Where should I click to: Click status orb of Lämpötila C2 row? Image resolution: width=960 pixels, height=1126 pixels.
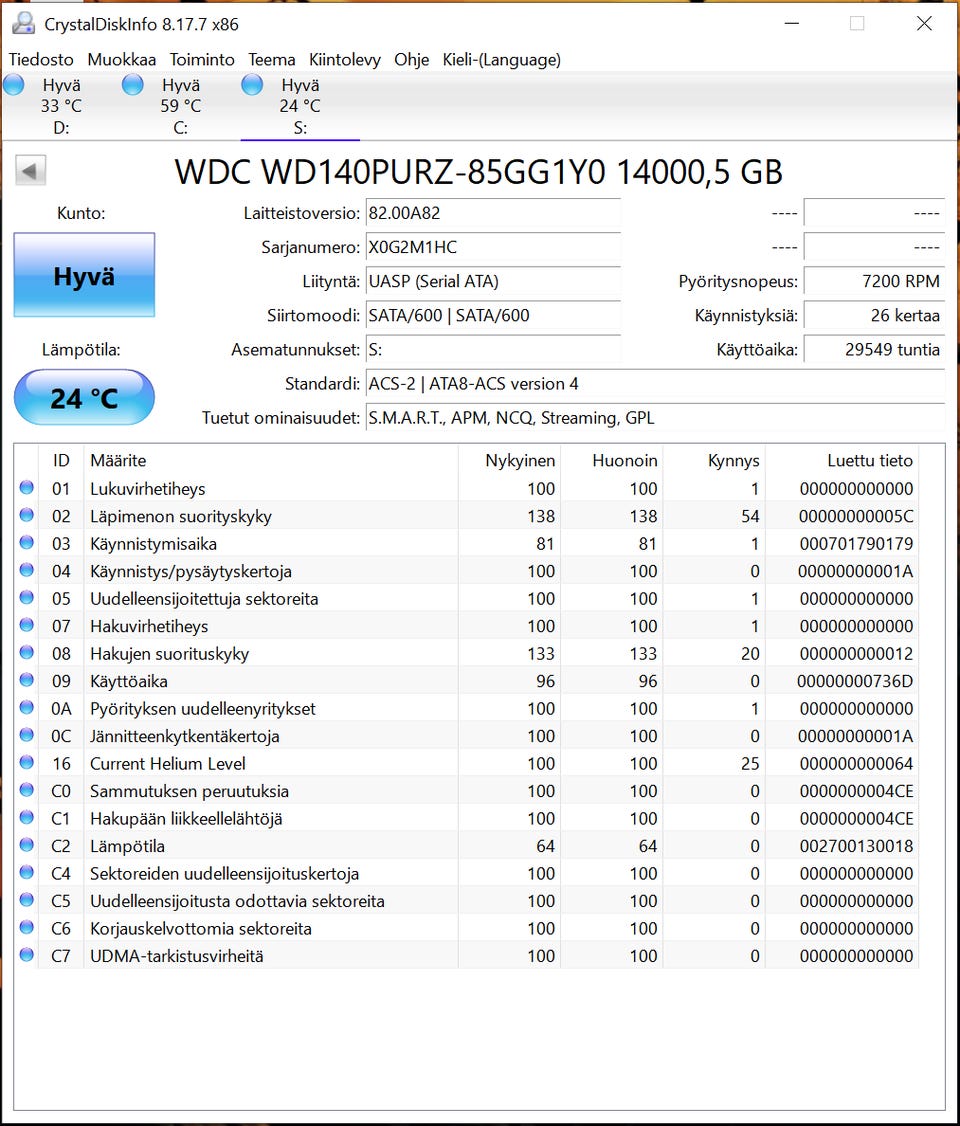click(x=27, y=844)
